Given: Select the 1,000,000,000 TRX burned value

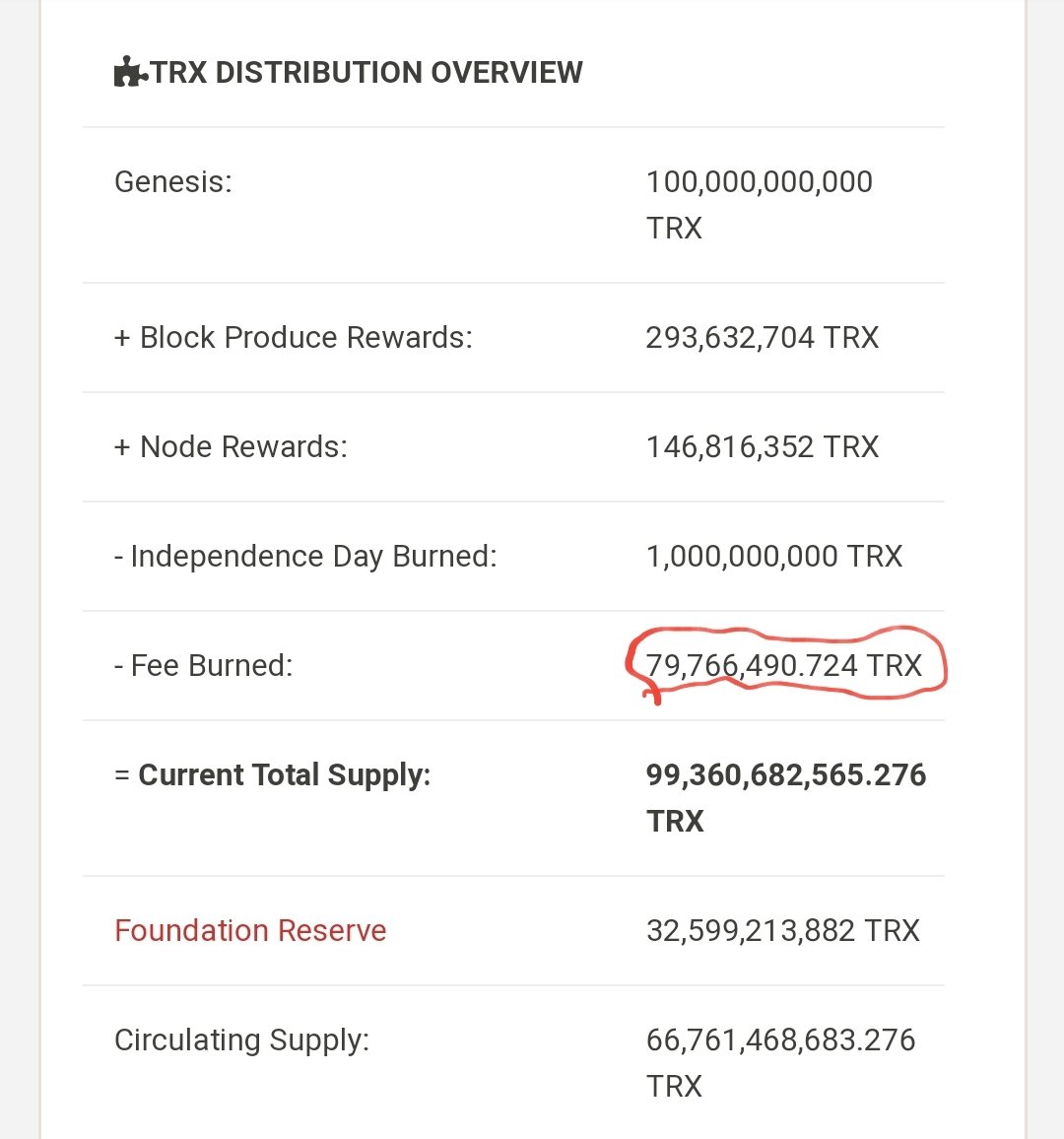Looking at the screenshot, I should pyautogui.click(x=773, y=556).
